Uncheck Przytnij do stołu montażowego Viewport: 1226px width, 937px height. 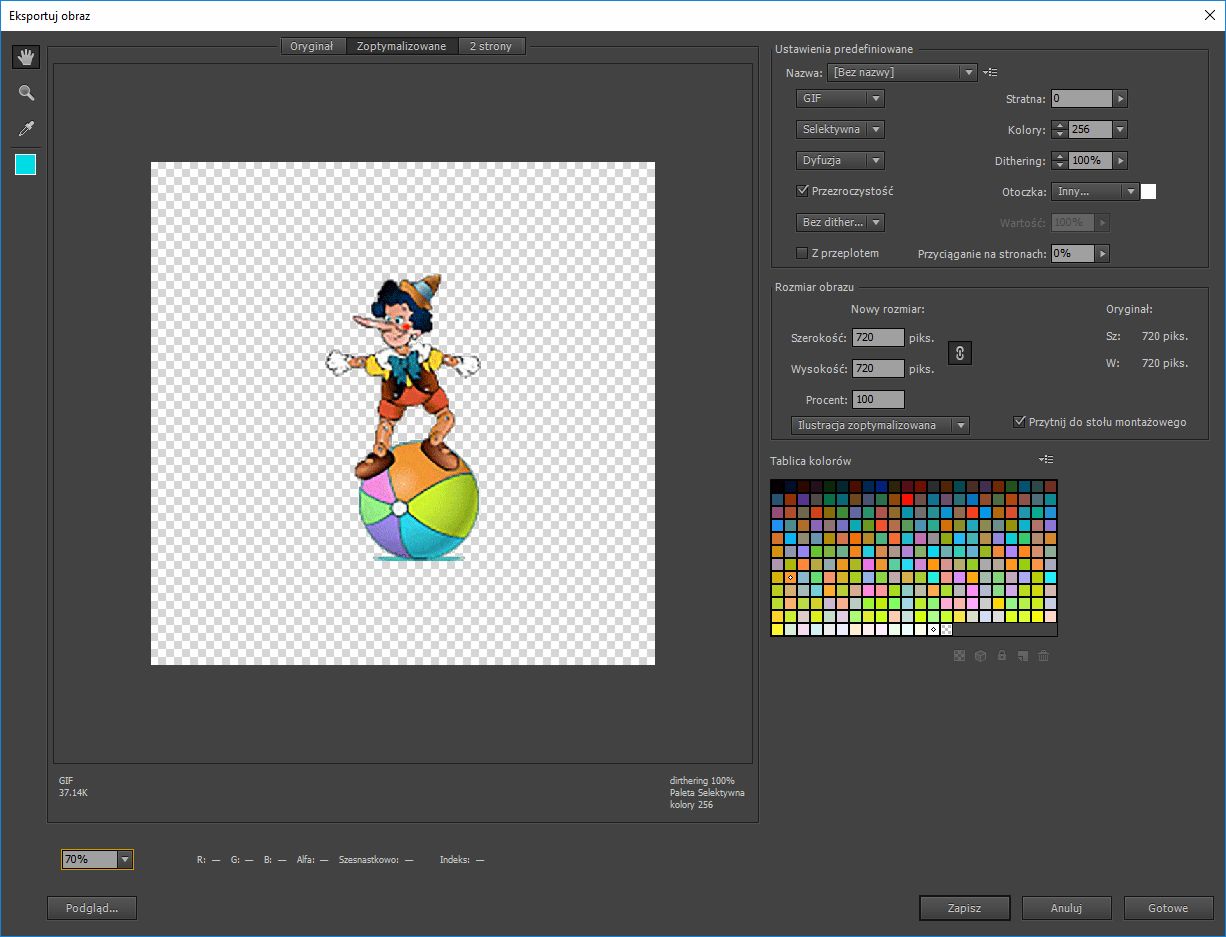click(1020, 422)
